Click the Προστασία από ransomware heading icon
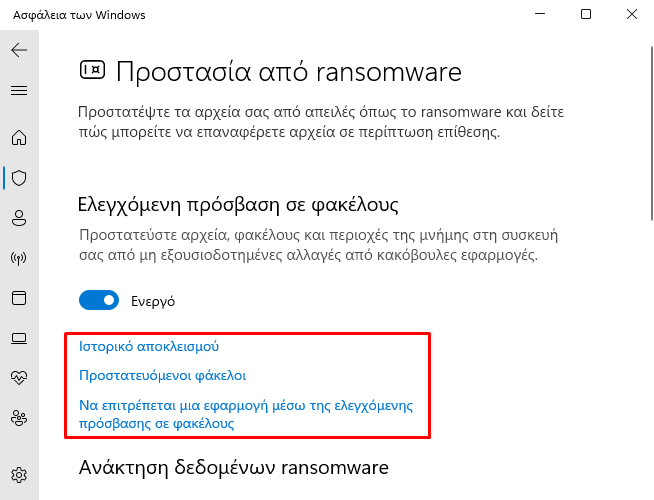654x500 pixels. click(92, 70)
